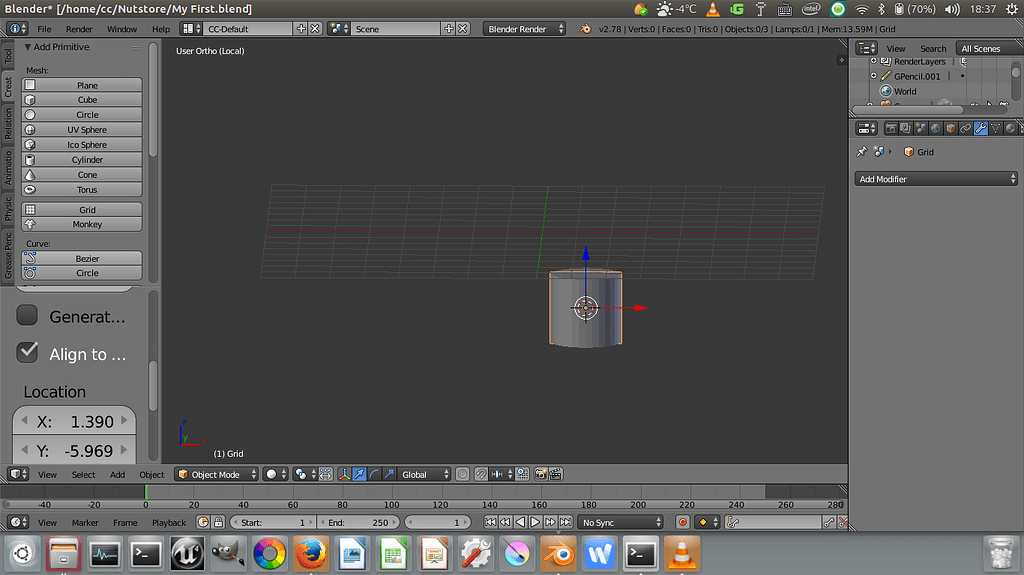Enable the rotate manipulator
The width and height of the screenshot is (1024, 575).
[374, 474]
